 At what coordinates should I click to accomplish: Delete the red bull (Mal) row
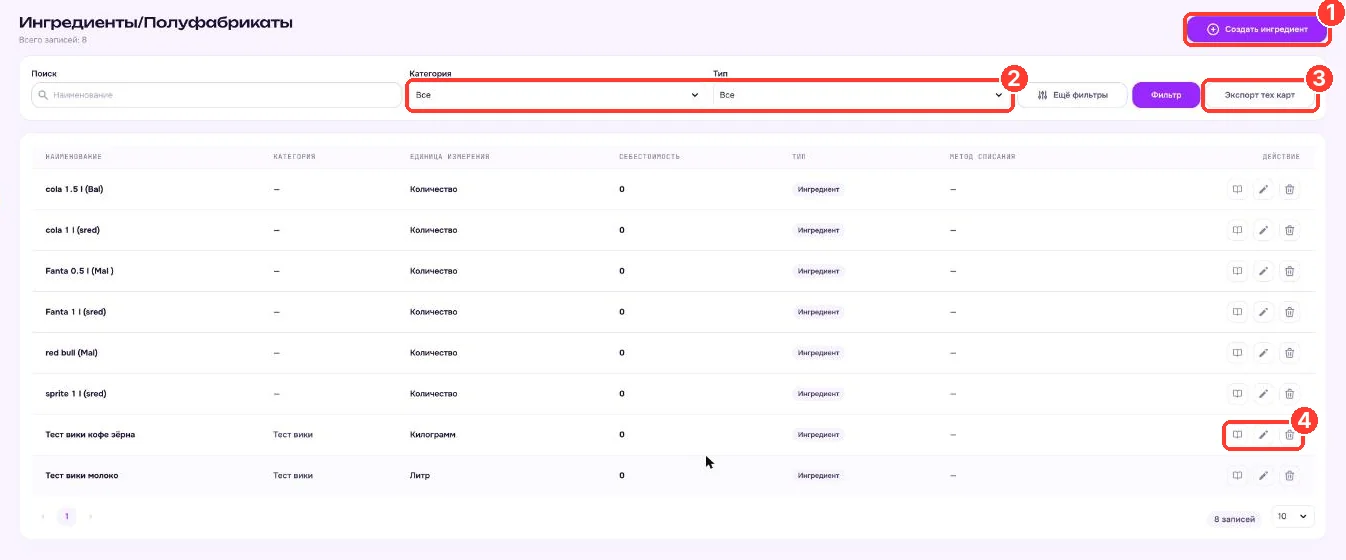point(1289,353)
